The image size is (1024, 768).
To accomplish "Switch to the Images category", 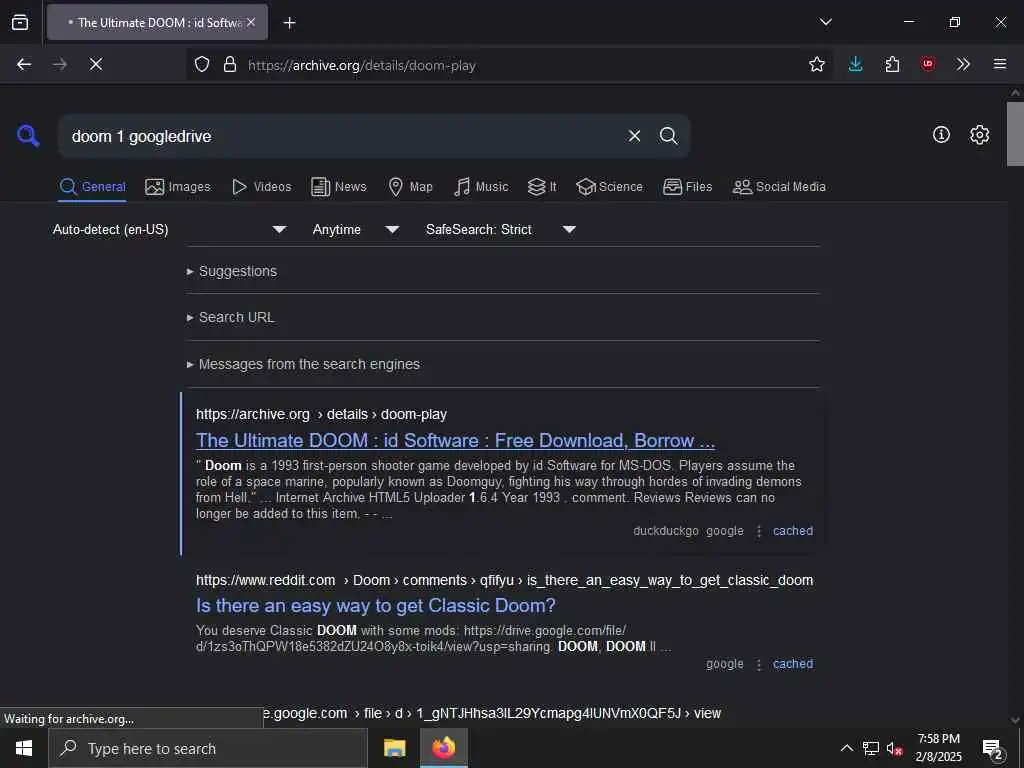I will 178,187.
